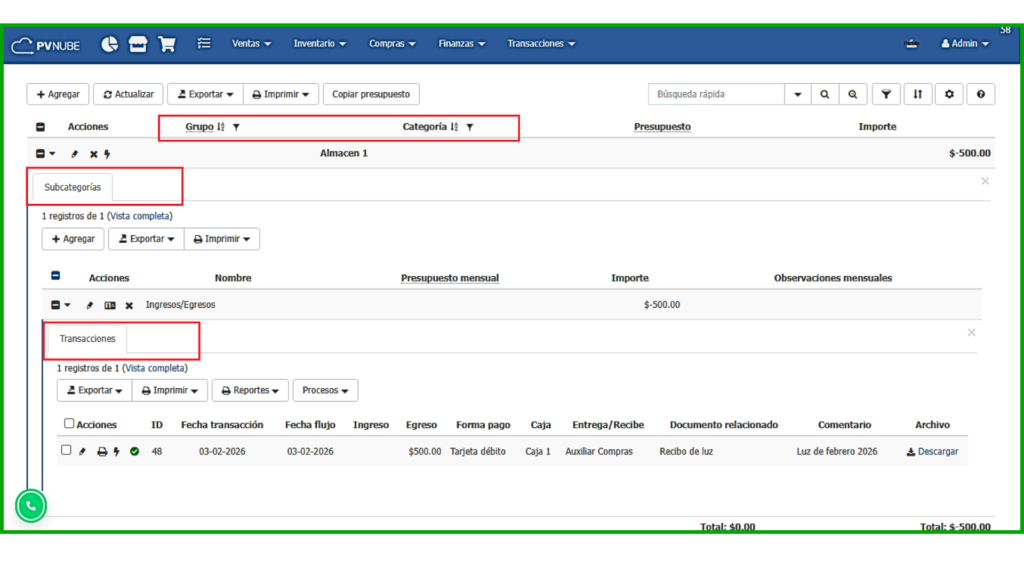The height and width of the screenshot is (576, 1024).
Task: Expand the Reportes dropdown
Action: (250, 391)
